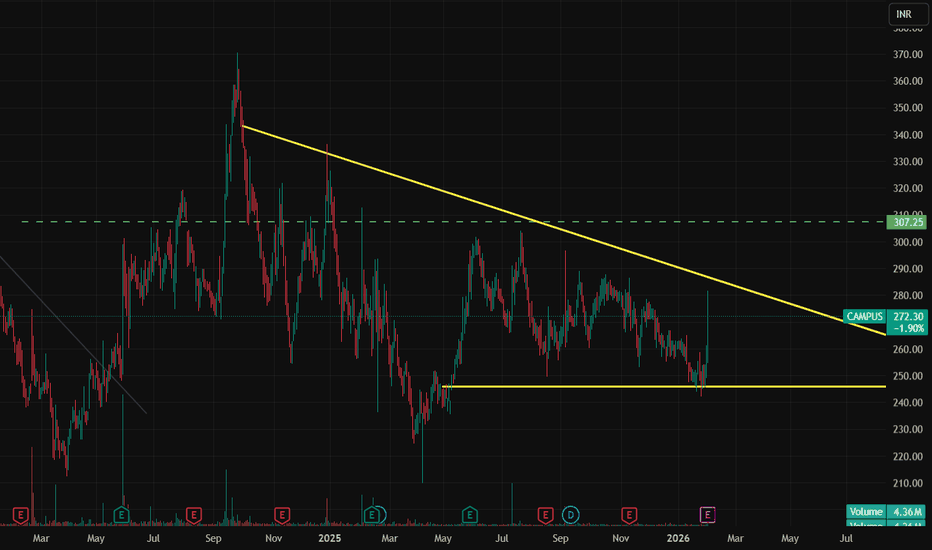932x550 pixels.
Task: Click the red earnings marker left of Sep 2025
Action: click(x=546, y=515)
